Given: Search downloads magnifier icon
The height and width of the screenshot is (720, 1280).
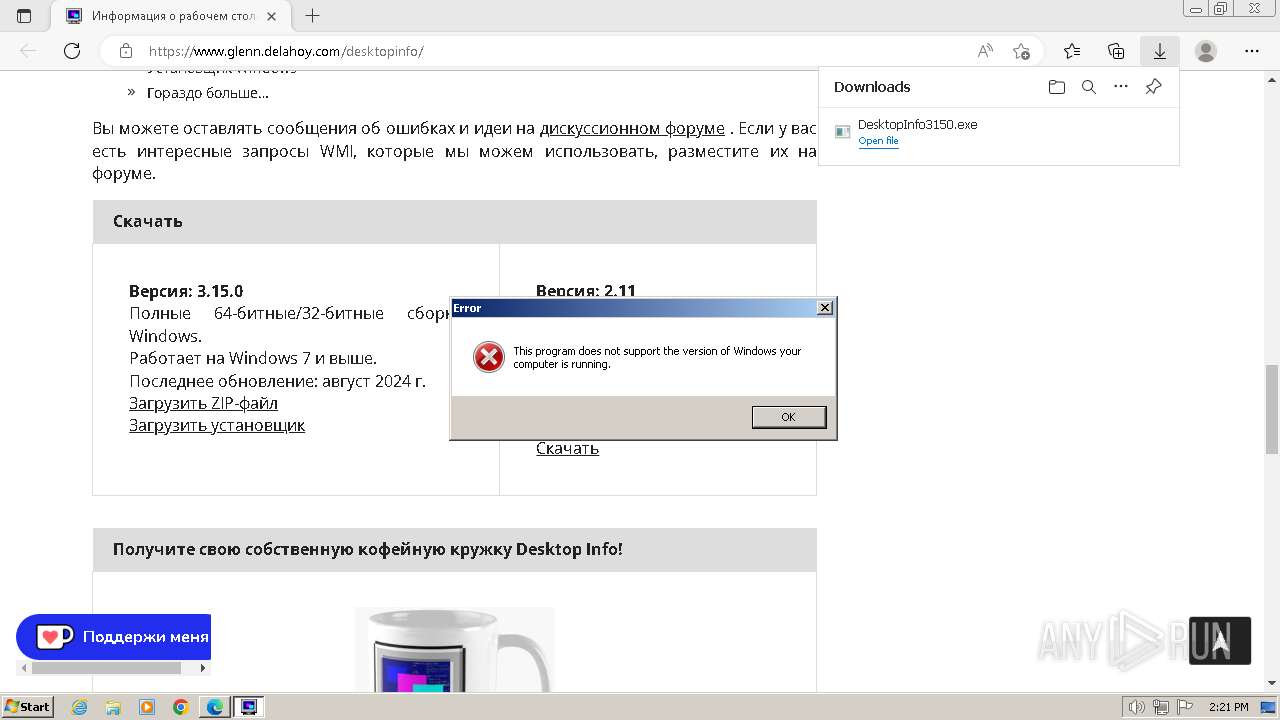Looking at the screenshot, I should pyautogui.click(x=1089, y=87).
